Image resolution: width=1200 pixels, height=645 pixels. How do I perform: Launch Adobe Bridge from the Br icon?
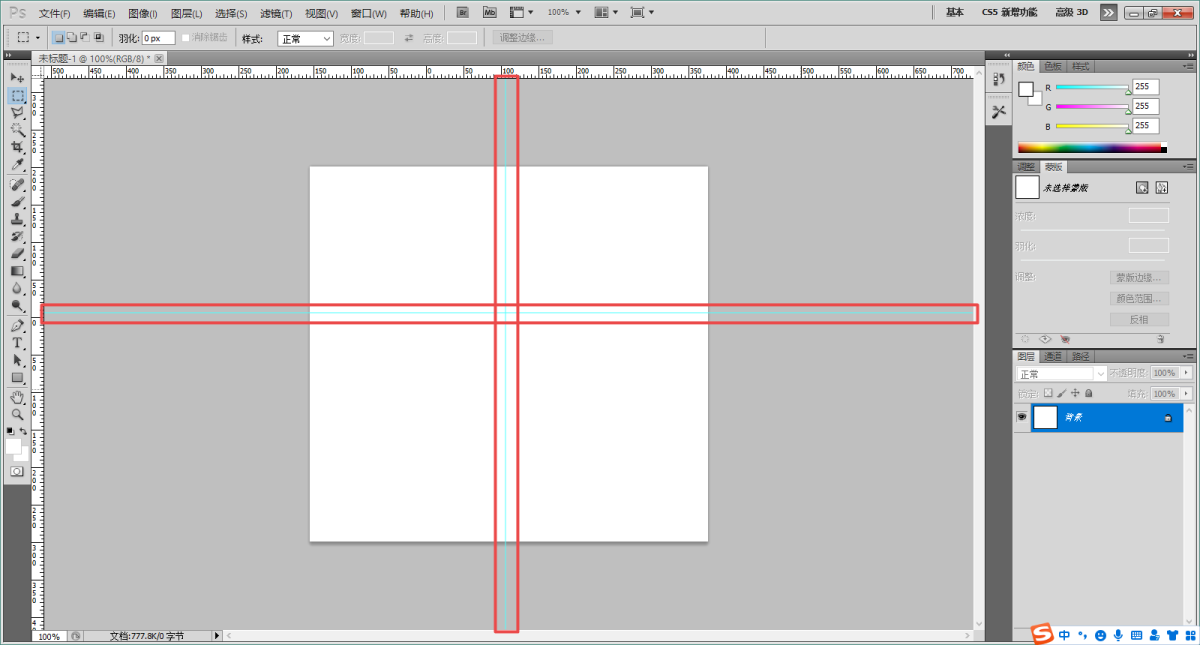(x=462, y=13)
